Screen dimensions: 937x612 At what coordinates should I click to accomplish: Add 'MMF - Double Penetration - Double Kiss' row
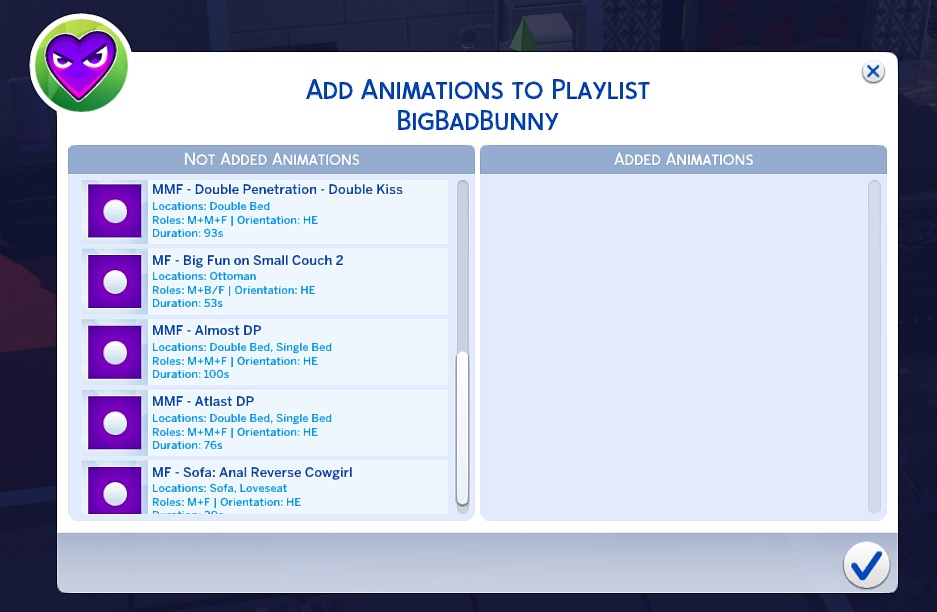pos(265,211)
